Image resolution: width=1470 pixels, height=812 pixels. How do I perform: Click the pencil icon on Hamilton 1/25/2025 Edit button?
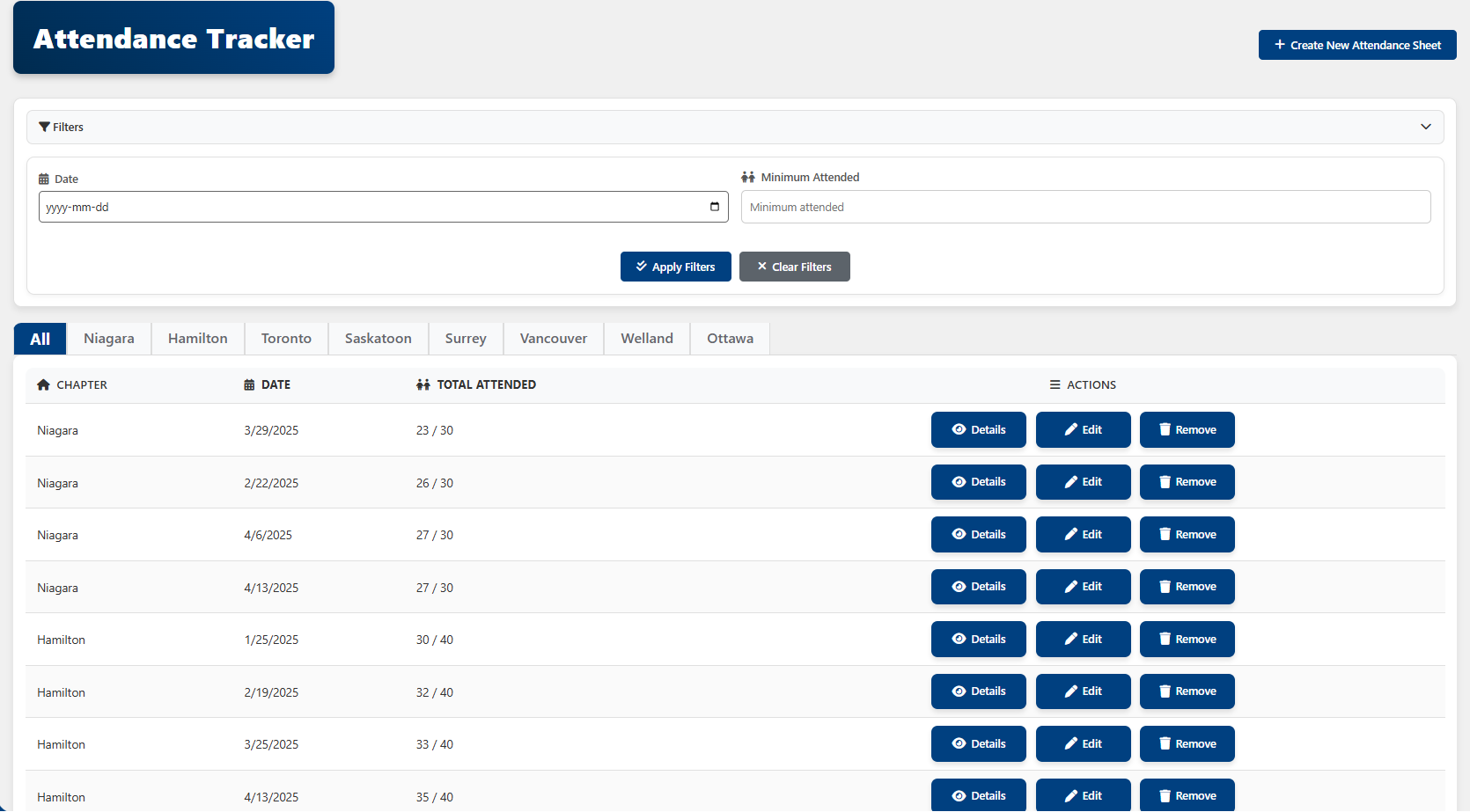(x=1071, y=639)
